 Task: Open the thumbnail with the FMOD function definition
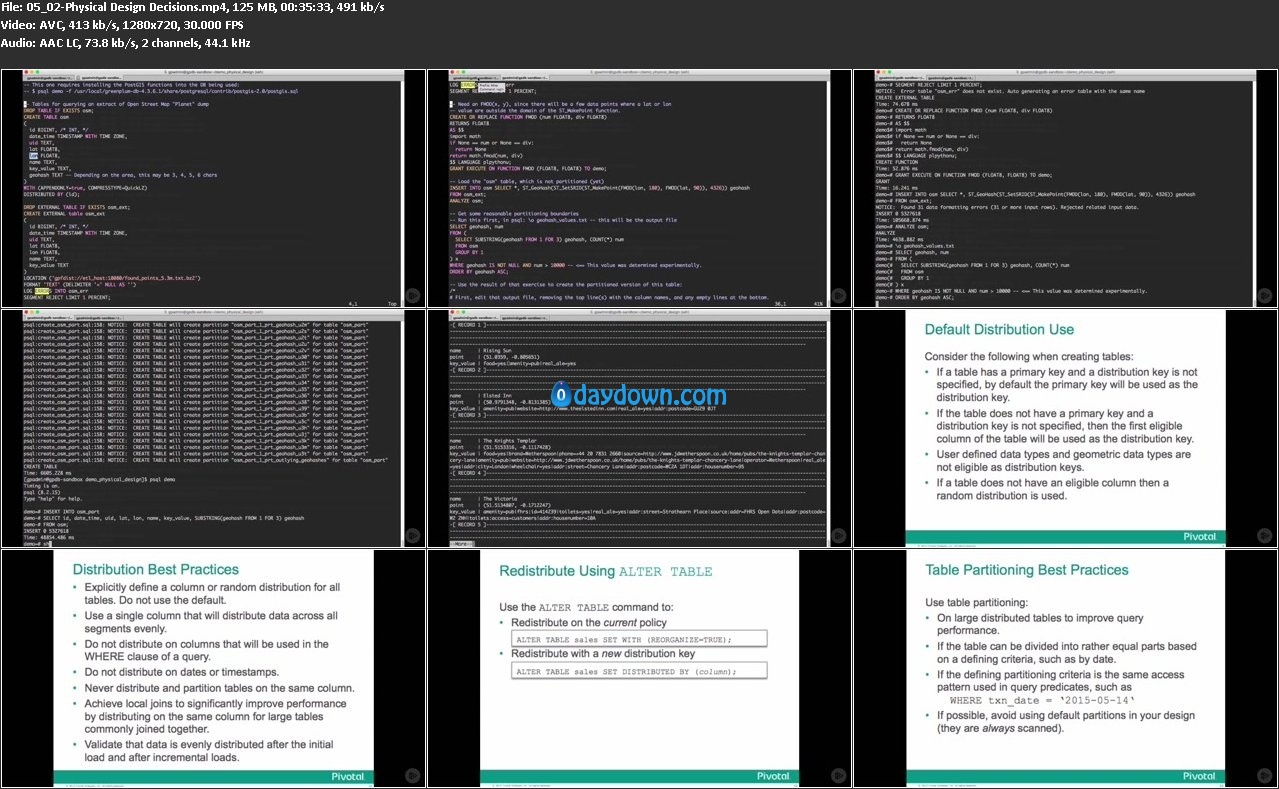(x=639, y=188)
